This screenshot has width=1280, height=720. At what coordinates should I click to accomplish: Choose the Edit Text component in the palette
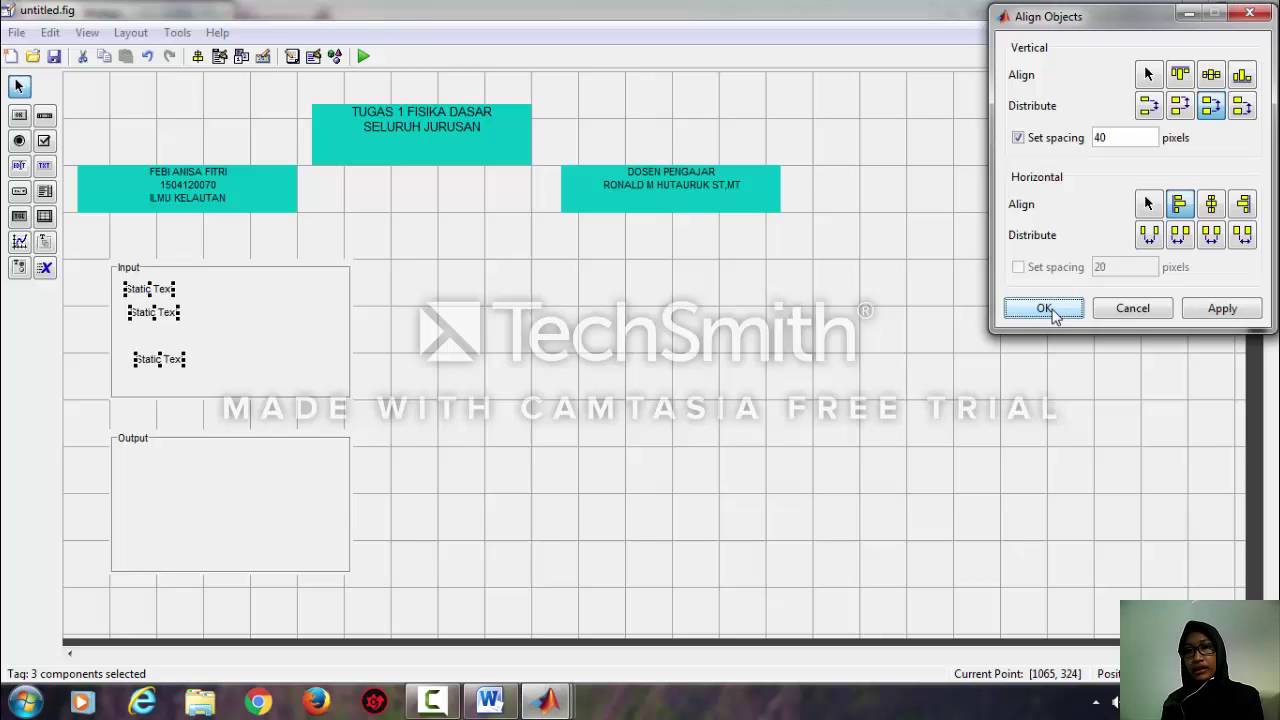pos(19,166)
